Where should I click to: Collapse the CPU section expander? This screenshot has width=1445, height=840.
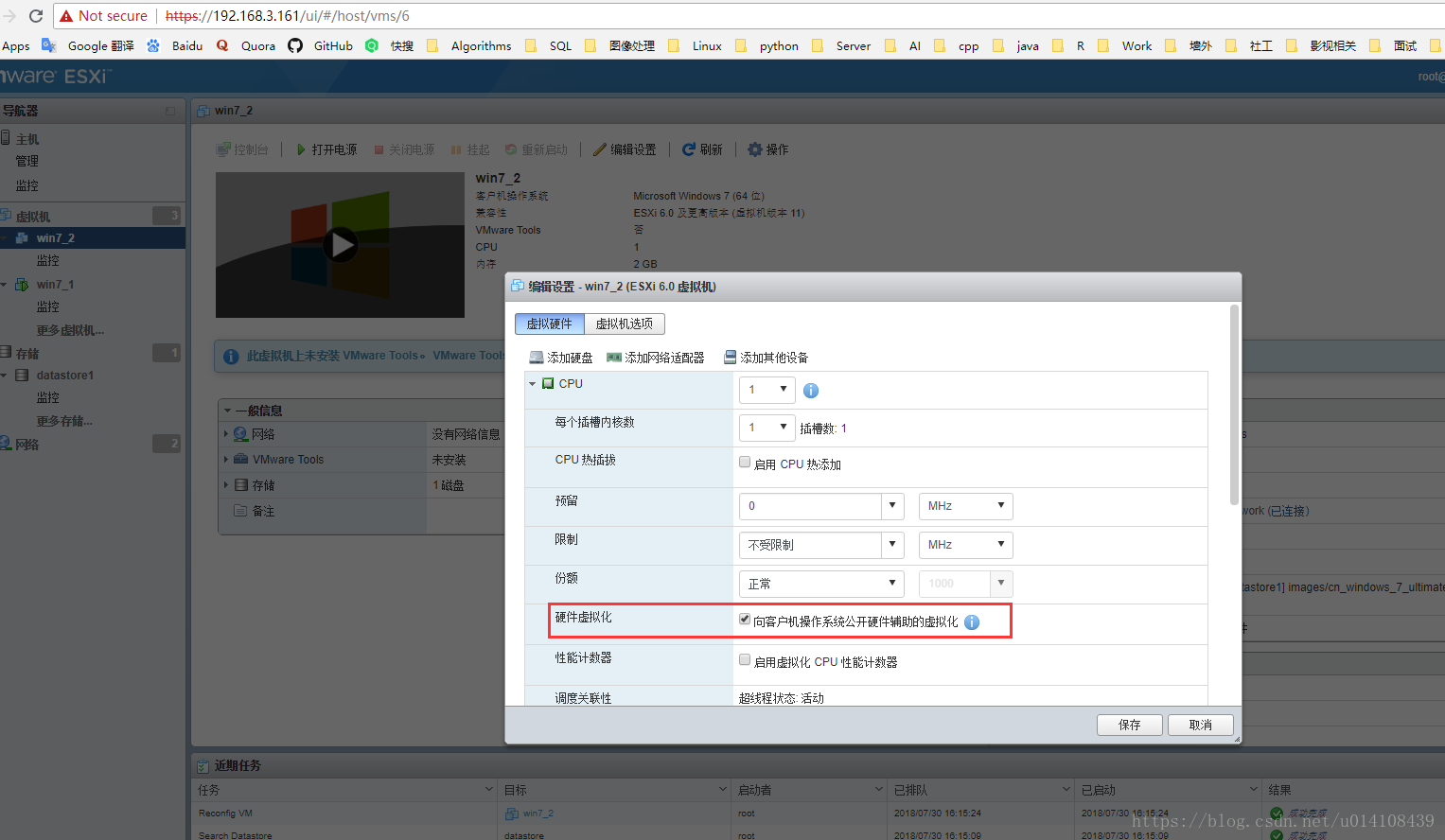tap(533, 384)
